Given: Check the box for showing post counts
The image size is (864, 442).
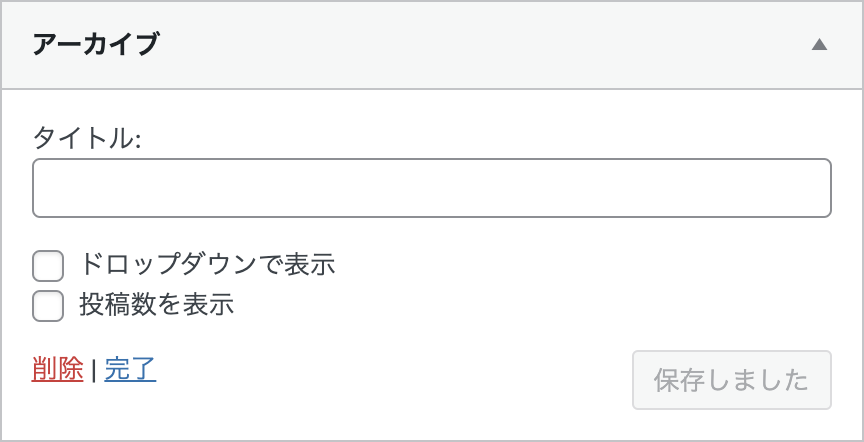Looking at the screenshot, I should coord(48,306).
